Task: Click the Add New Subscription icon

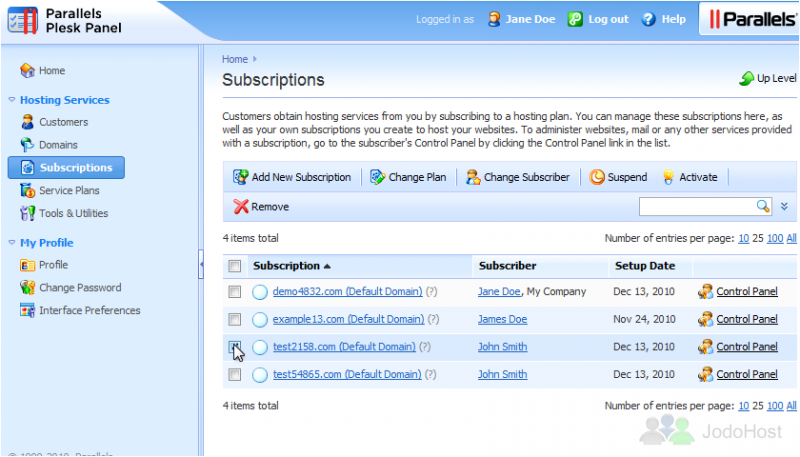Action: coord(240,177)
